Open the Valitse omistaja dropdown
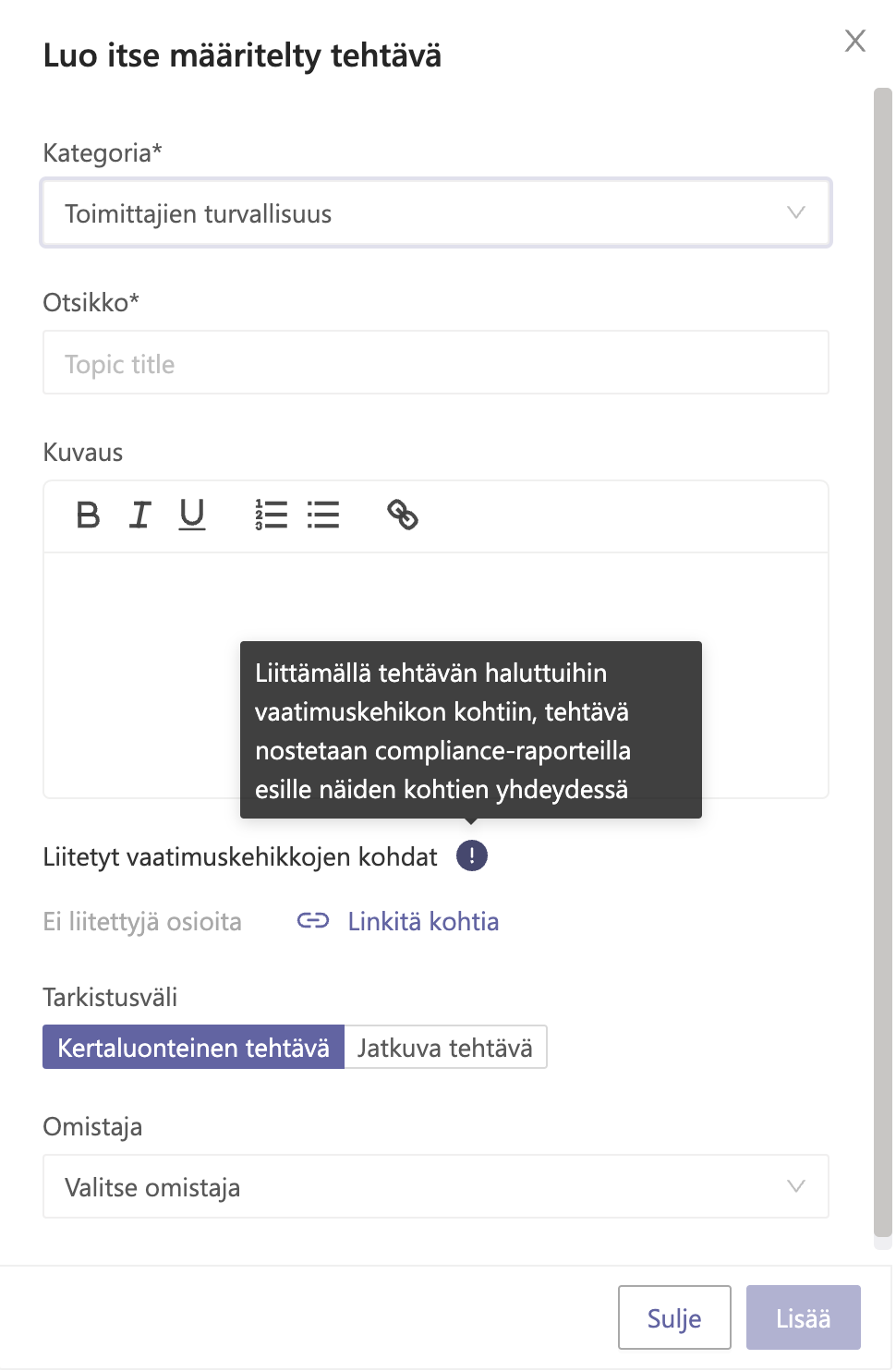896x1371 pixels. click(436, 1186)
